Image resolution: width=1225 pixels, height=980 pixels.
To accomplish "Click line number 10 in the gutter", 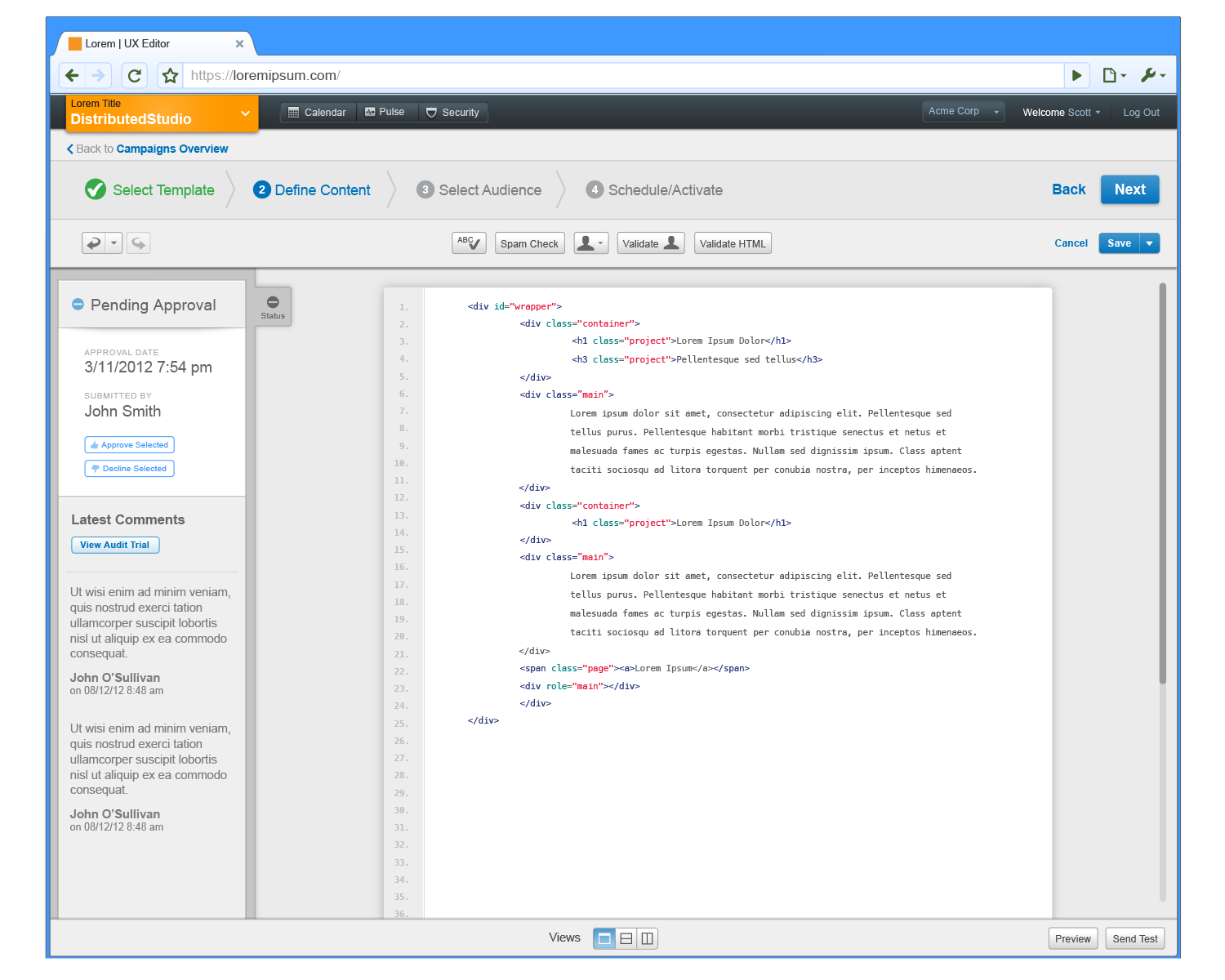I will point(401,463).
